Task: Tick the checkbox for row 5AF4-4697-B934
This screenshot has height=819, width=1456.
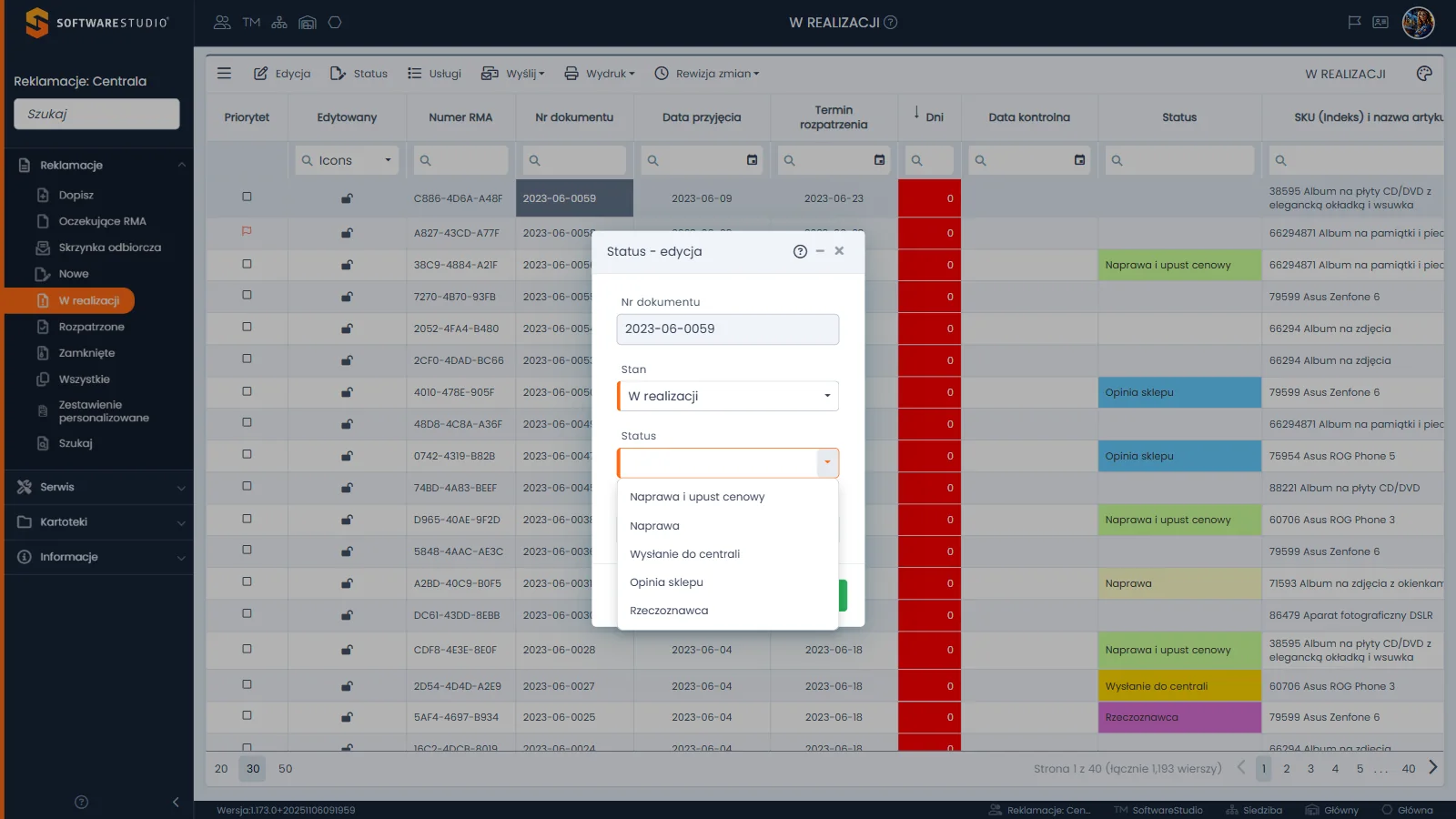Action: pos(247,715)
